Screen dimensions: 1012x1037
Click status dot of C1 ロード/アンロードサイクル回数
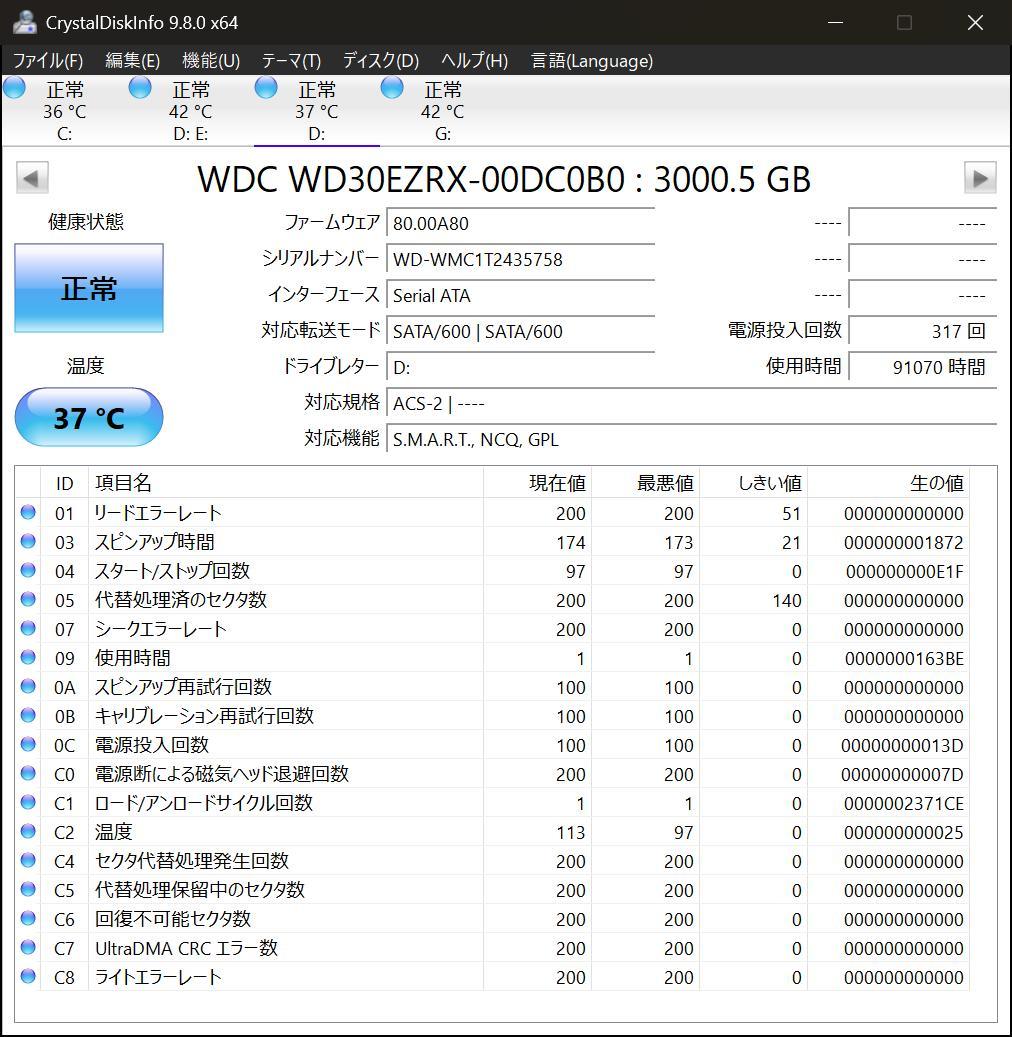(28, 802)
